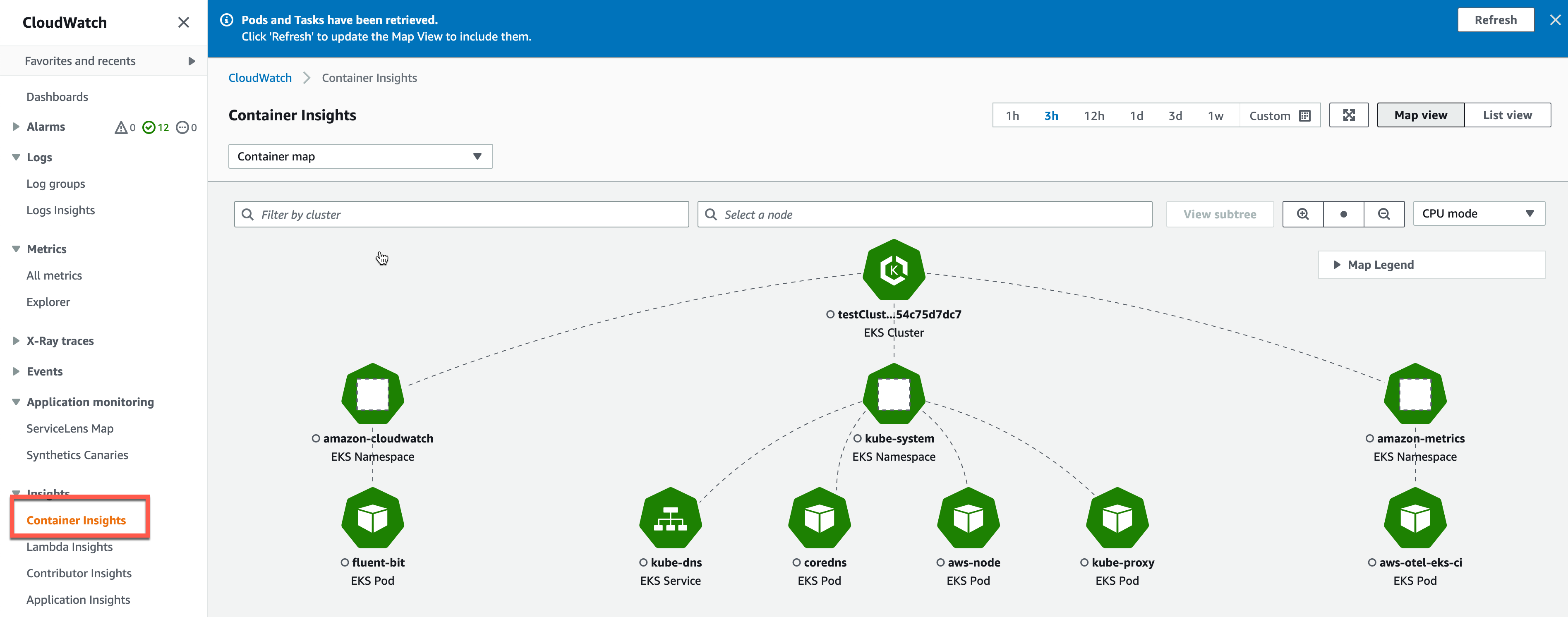Click the Filter by cluster search field
This screenshot has height=617, width=1568.
click(x=461, y=214)
